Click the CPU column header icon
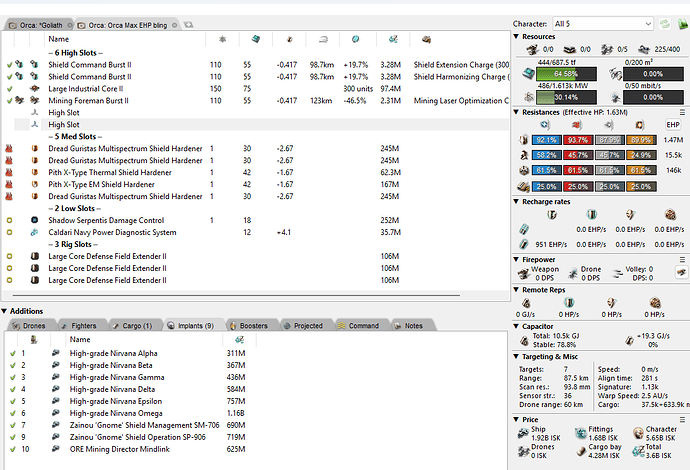The image size is (690, 470). coord(256,39)
